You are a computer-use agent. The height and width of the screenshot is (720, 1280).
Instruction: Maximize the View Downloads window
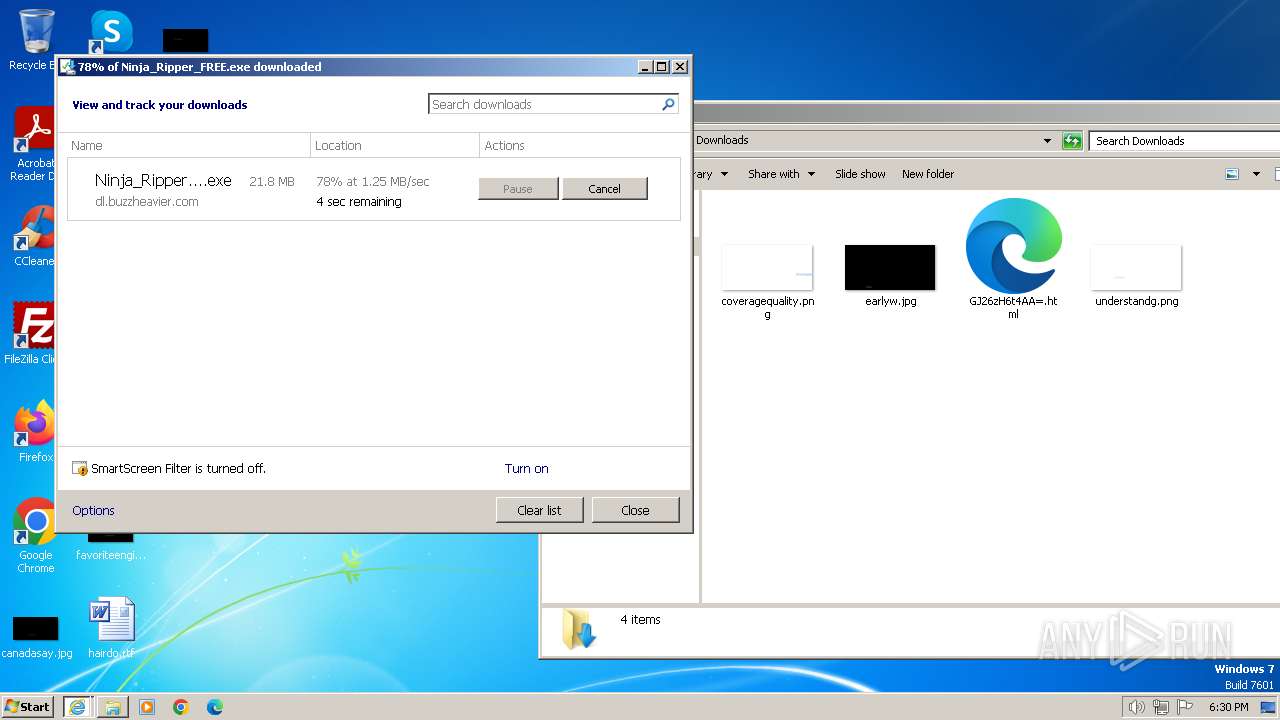pyautogui.click(x=662, y=67)
